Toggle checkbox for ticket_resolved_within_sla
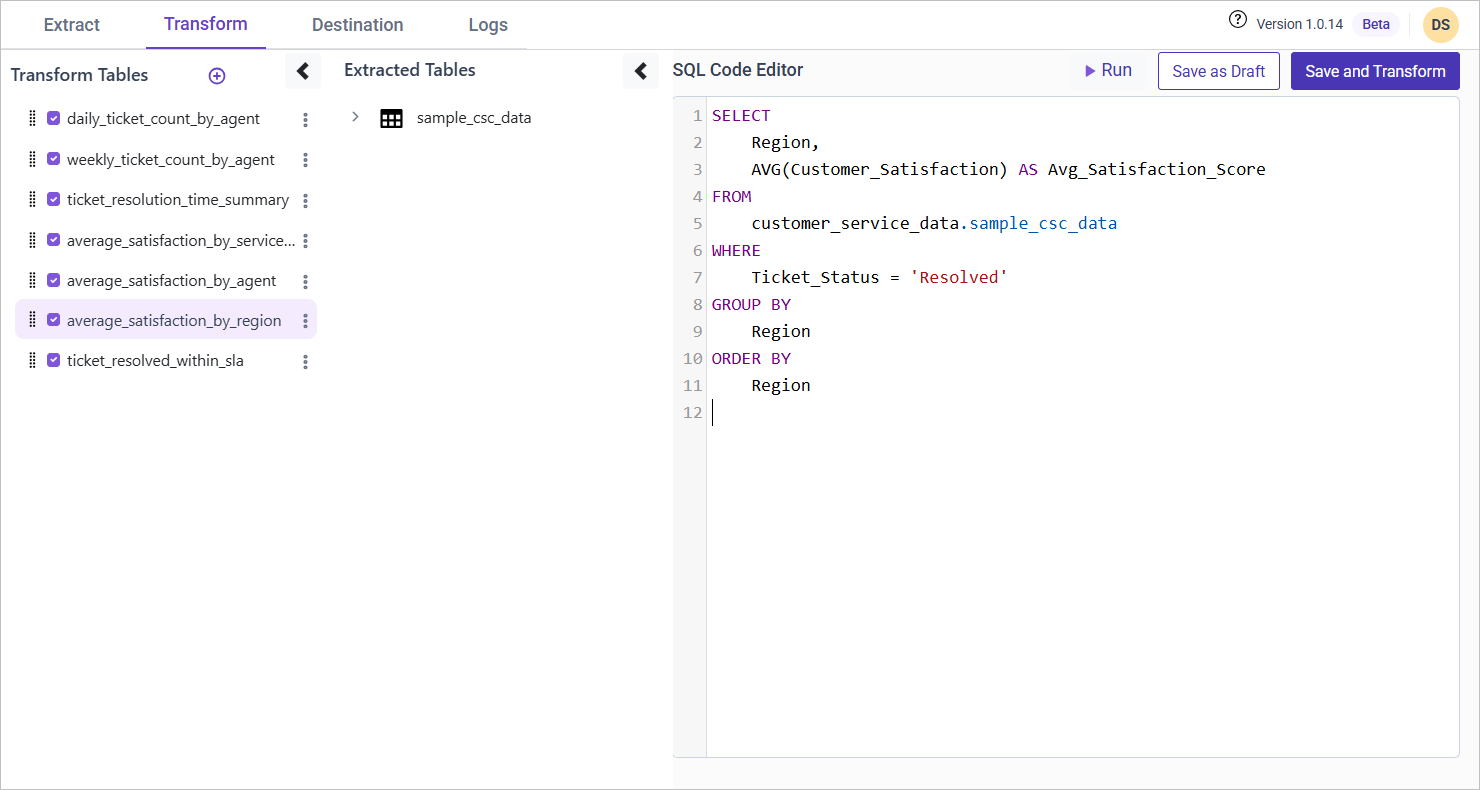Viewport: 1480px width, 790px height. point(54,361)
